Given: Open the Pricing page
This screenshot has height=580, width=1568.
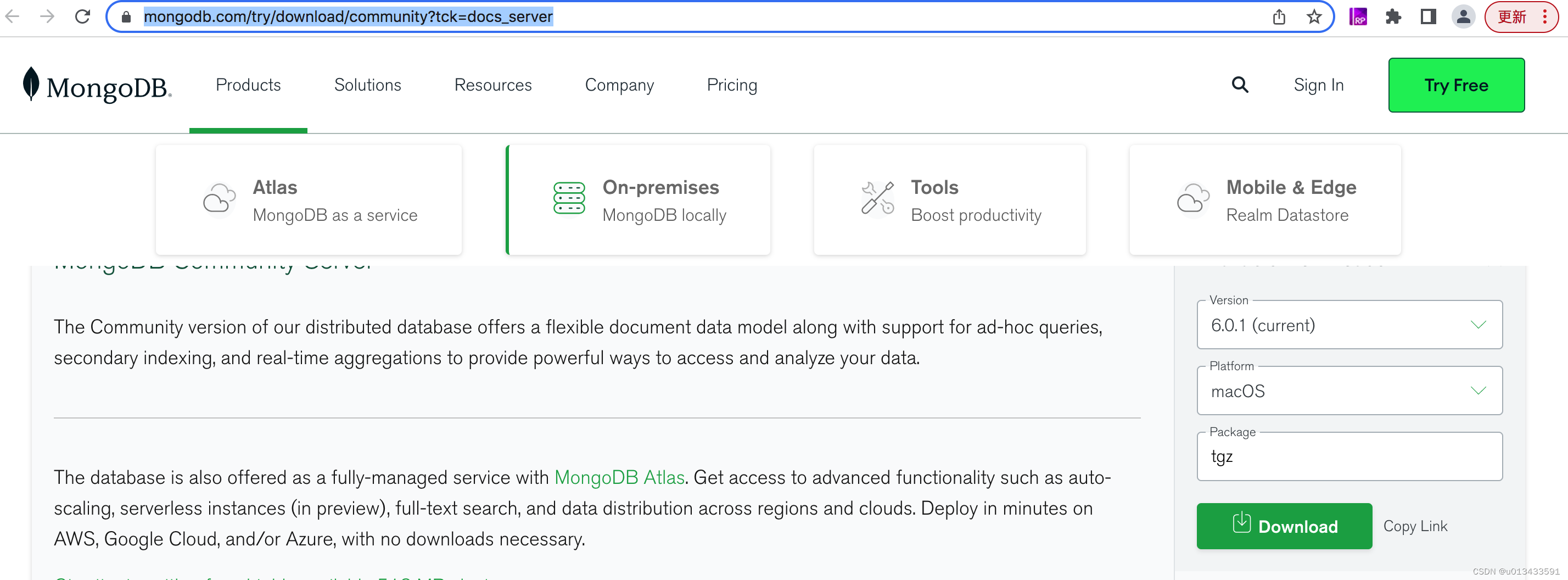Looking at the screenshot, I should pos(732,85).
